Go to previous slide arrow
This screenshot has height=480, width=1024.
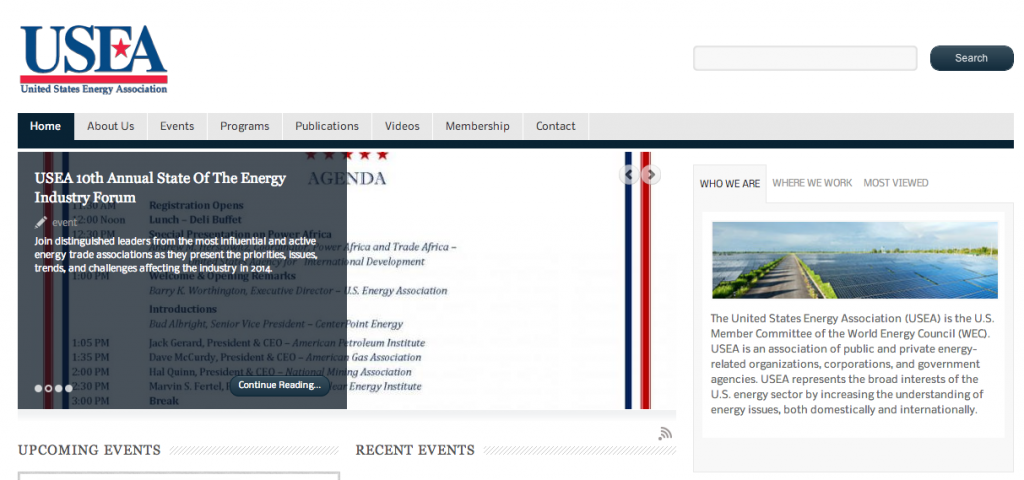[x=629, y=174]
